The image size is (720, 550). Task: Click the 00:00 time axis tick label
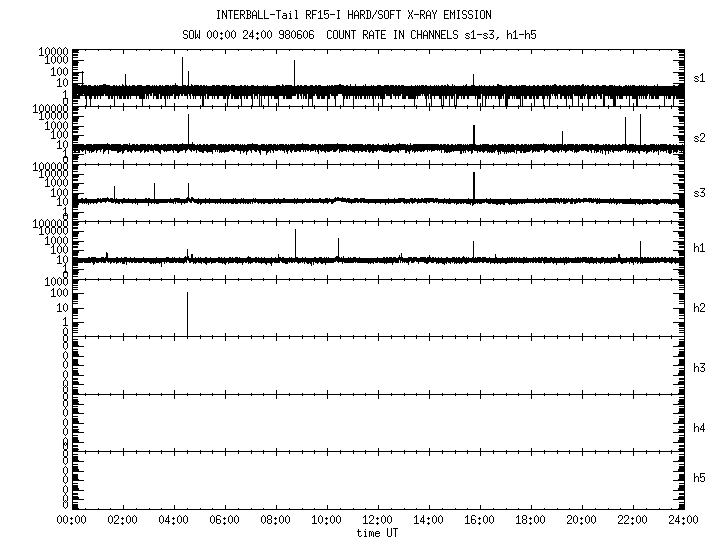click(72, 520)
